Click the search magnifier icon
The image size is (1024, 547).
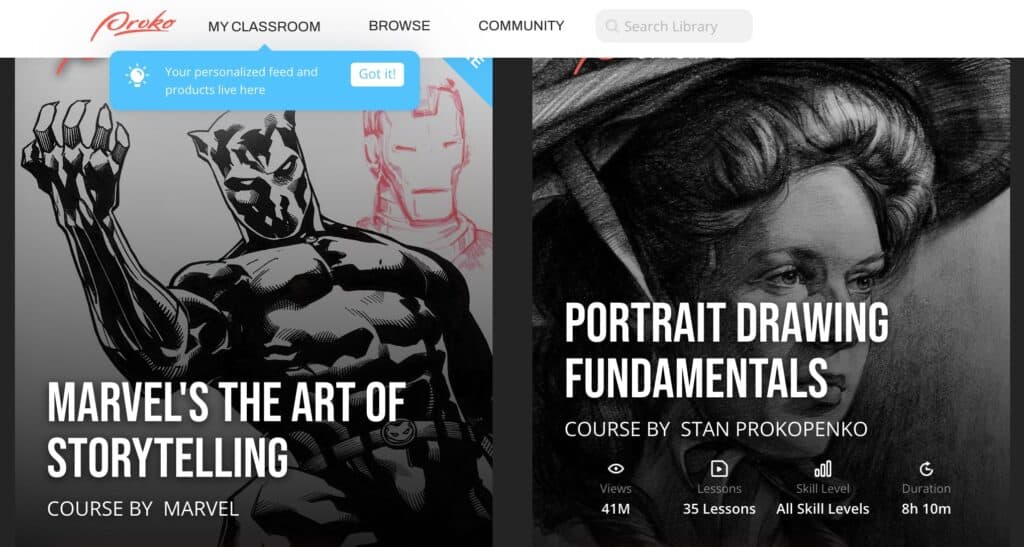pyautogui.click(x=612, y=26)
